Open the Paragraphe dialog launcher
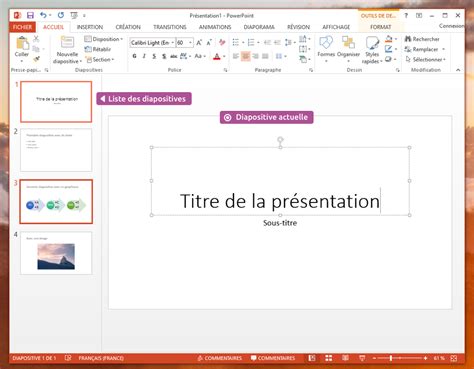Screen dimensions: 474x369 (x=311, y=70)
